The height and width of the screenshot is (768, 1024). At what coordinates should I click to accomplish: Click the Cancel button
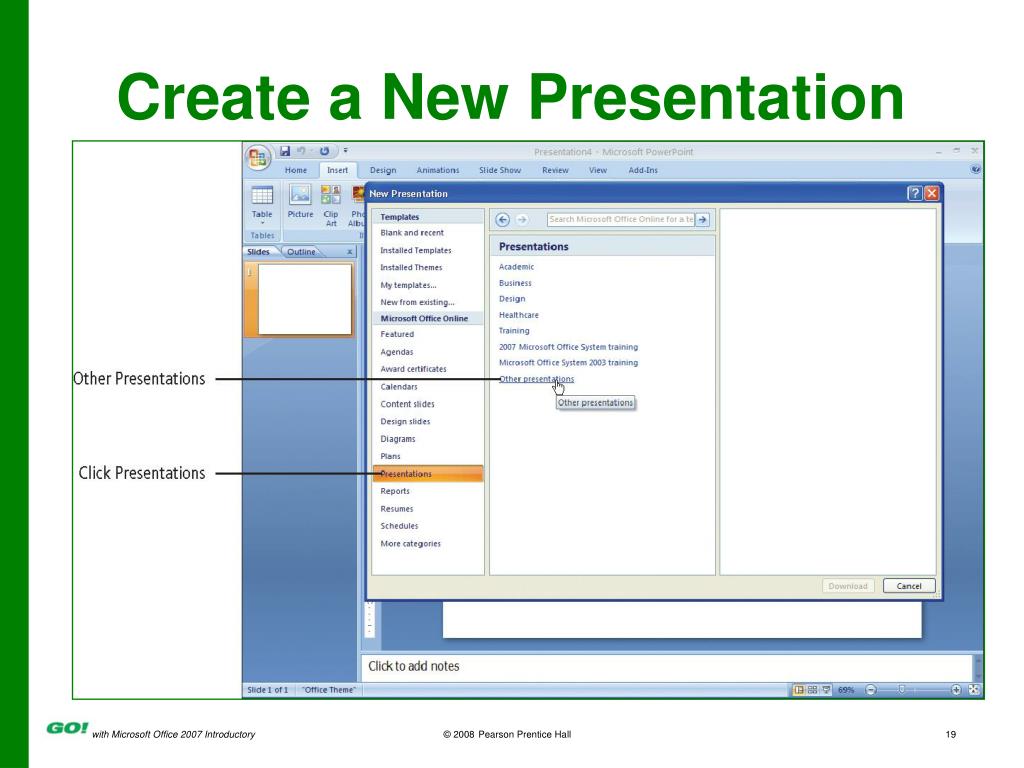pyautogui.click(x=908, y=586)
